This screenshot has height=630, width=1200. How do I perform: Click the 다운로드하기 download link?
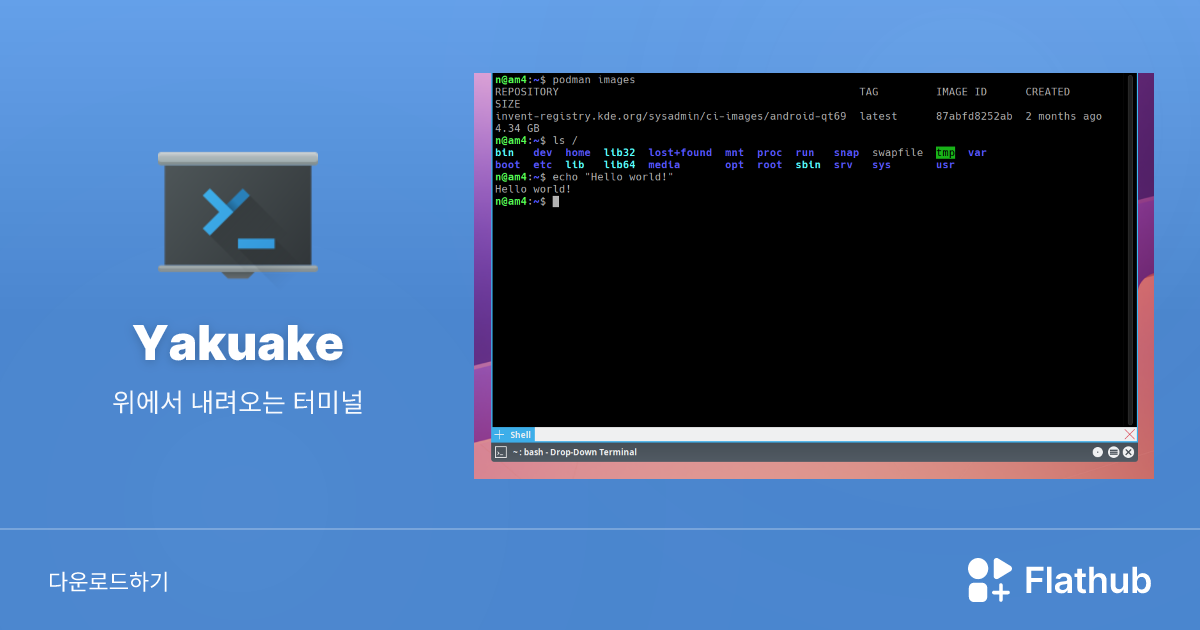(108, 579)
